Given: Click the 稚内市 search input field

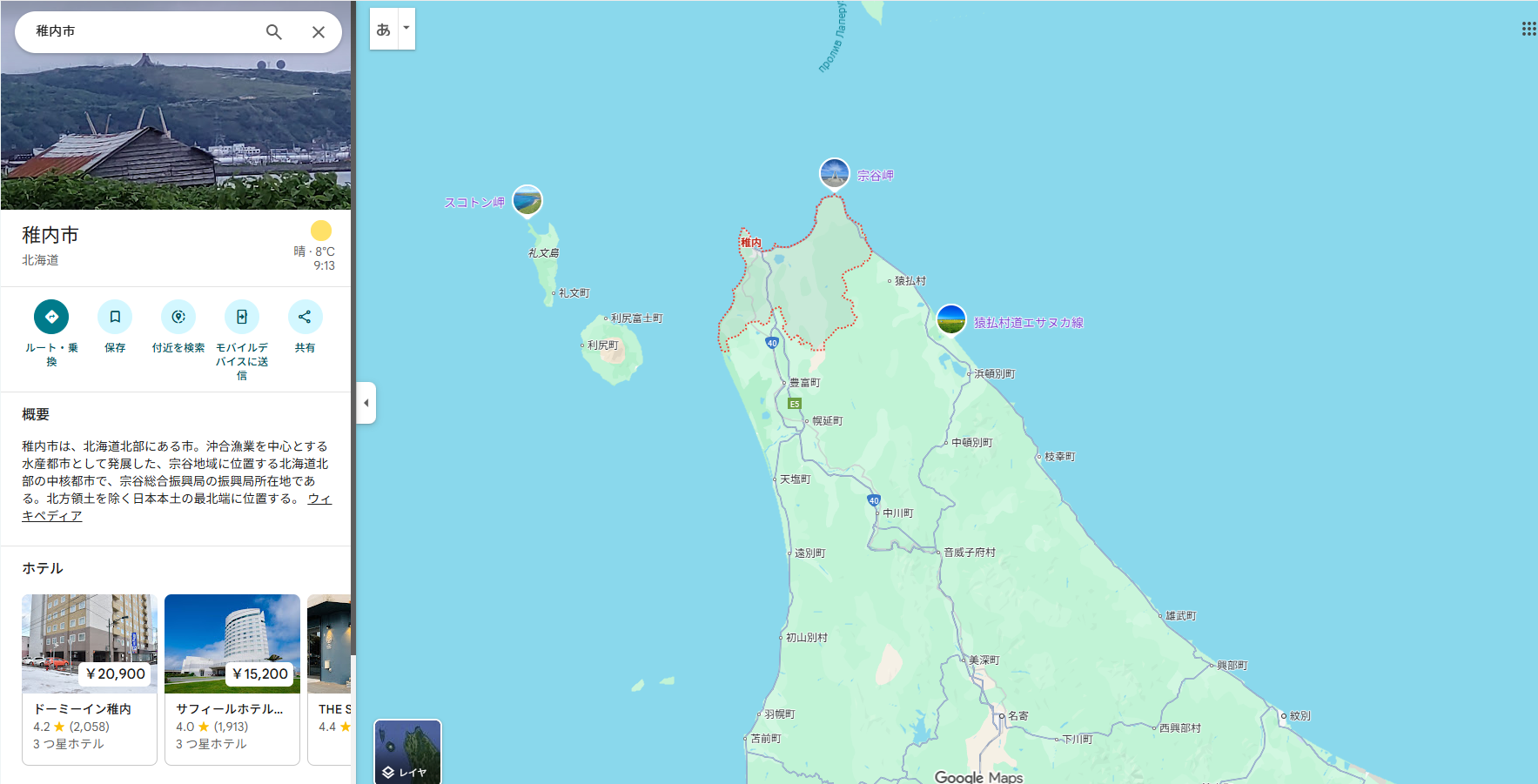Looking at the screenshot, I should click(139, 31).
